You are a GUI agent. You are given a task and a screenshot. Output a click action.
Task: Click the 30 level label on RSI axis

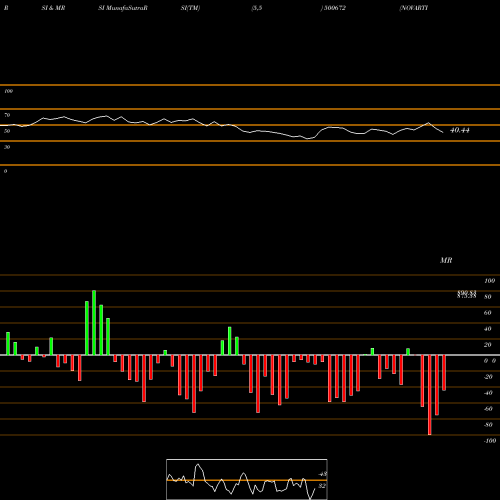coord(7,147)
